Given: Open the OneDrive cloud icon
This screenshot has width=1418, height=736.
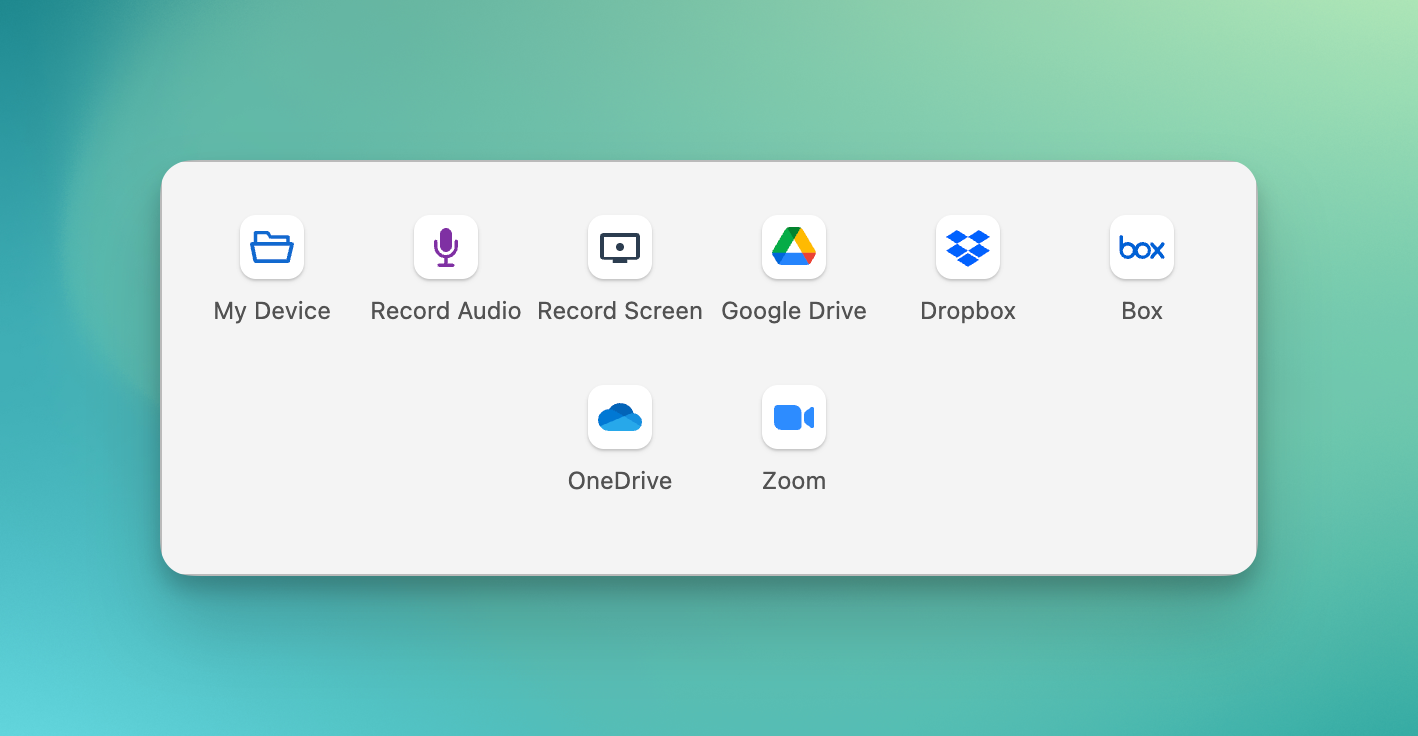Looking at the screenshot, I should coord(620,417).
